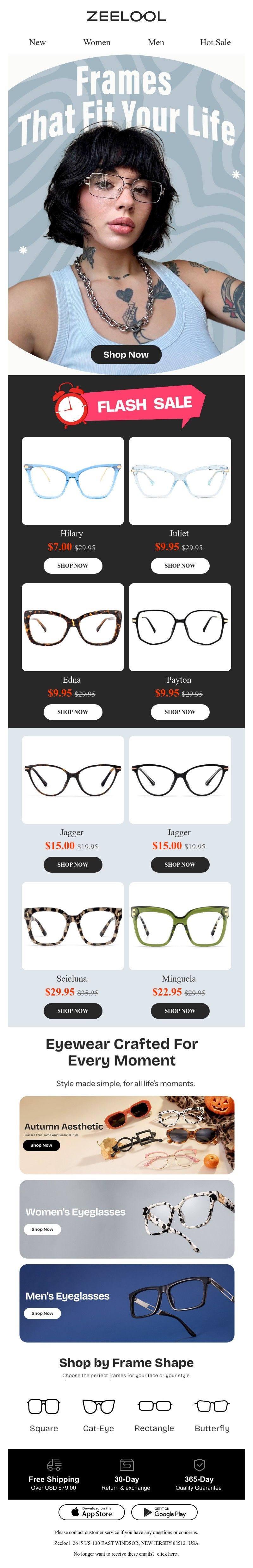This screenshot has width=253, height=1568.
Task: Click the 365-Day quality shield icon
Action: pos(199,1464)
